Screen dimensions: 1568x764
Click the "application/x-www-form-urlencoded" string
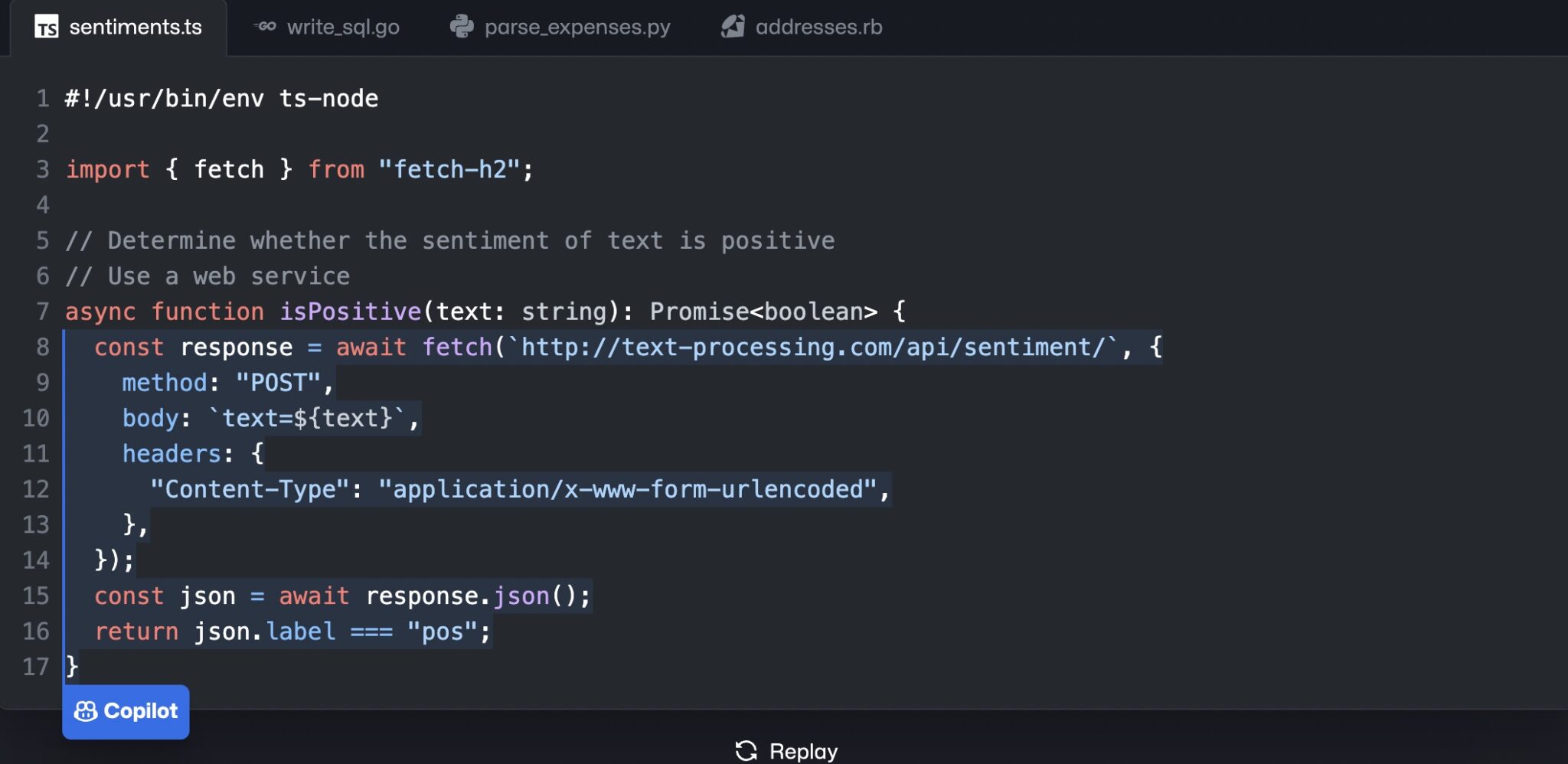coord(627,489)
